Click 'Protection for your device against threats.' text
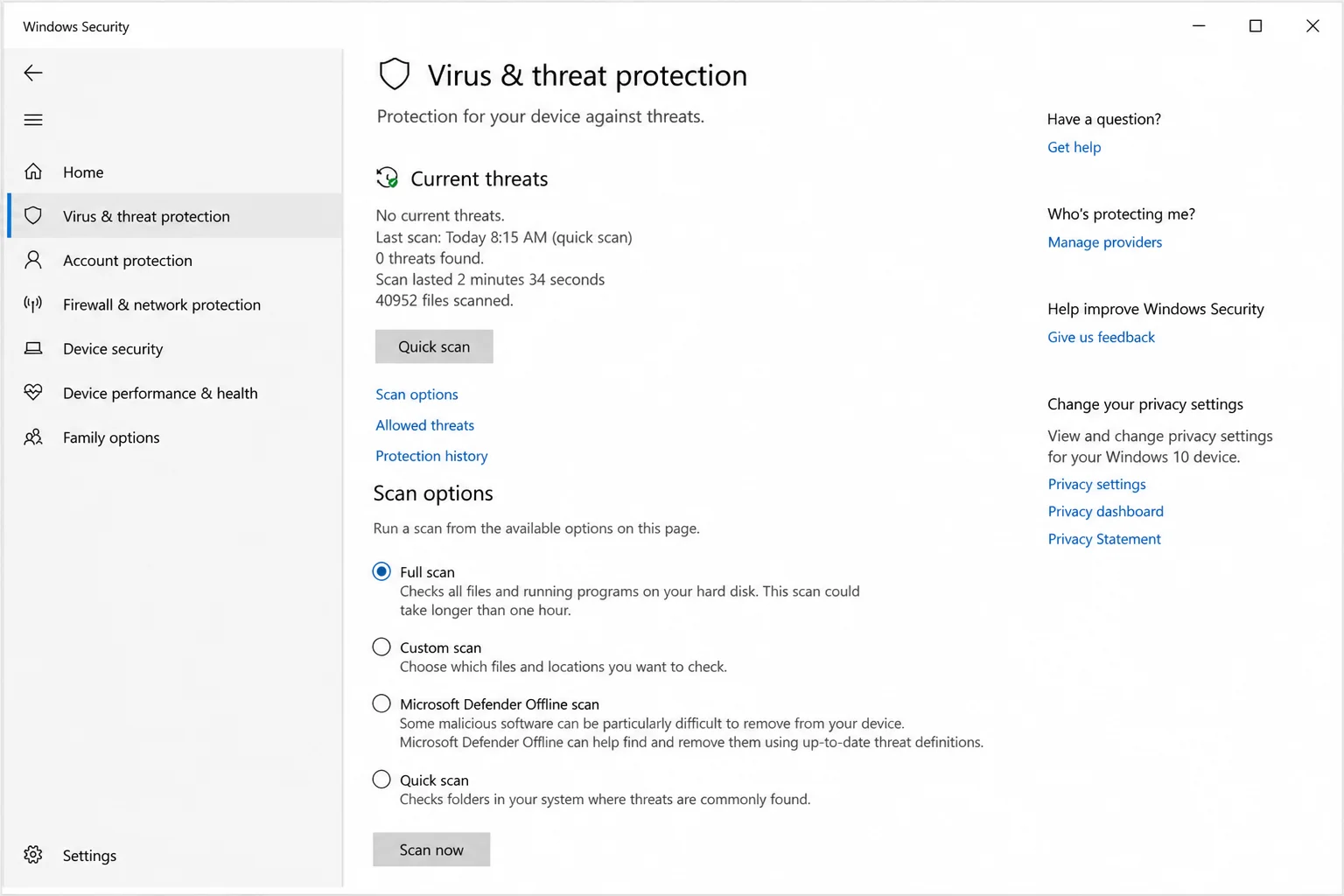The width and height of the screenshot is (1344, 896). coord(540,116)
